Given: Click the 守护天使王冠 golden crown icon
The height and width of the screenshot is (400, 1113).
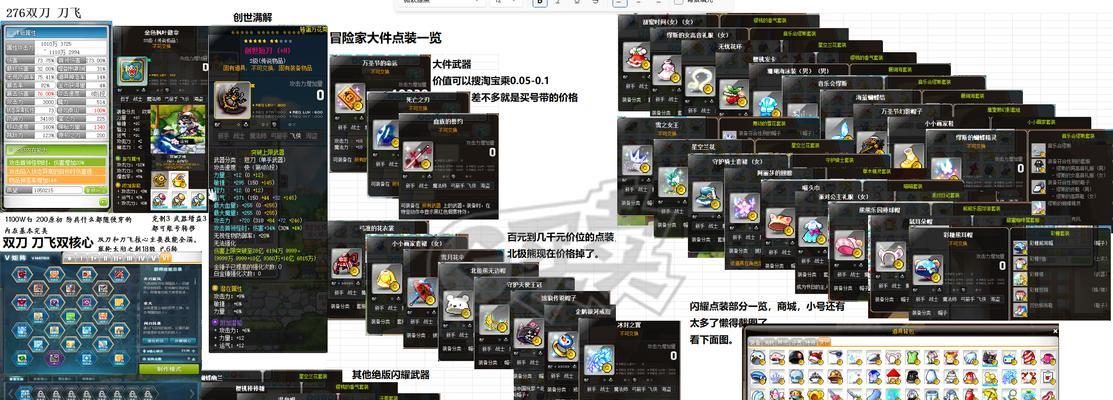Looking at the screenshot, I should pos(493,320).
